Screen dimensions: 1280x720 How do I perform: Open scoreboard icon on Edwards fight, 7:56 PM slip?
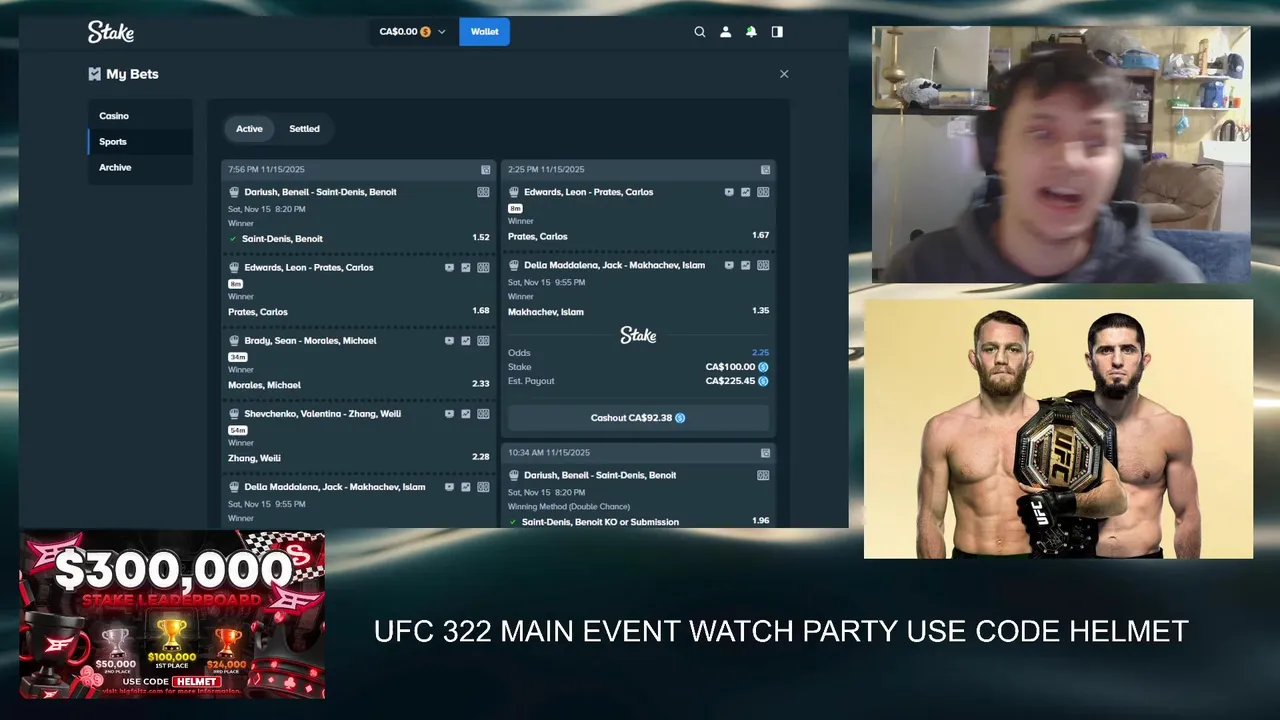[483, 268]
